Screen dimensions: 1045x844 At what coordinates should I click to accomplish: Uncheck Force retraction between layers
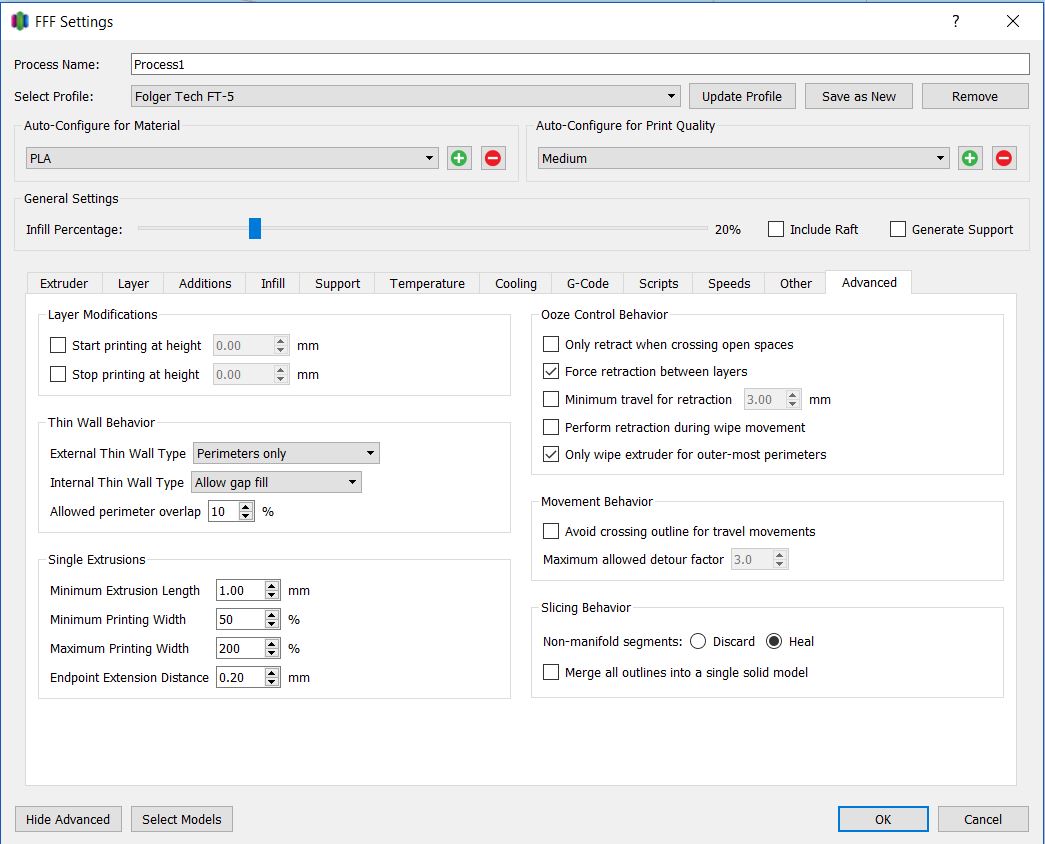pyautogui.click(x=551, y=371)
